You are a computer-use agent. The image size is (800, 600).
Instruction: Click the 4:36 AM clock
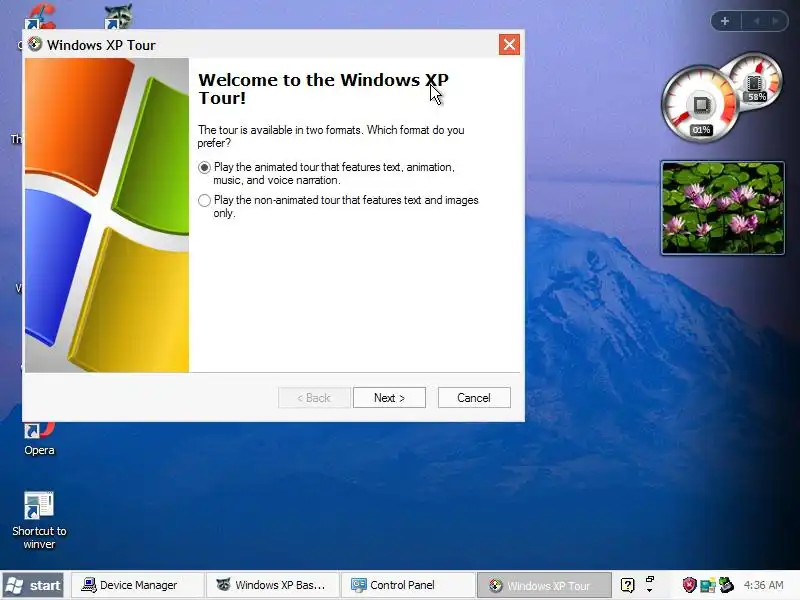click(x=763, y=585)
